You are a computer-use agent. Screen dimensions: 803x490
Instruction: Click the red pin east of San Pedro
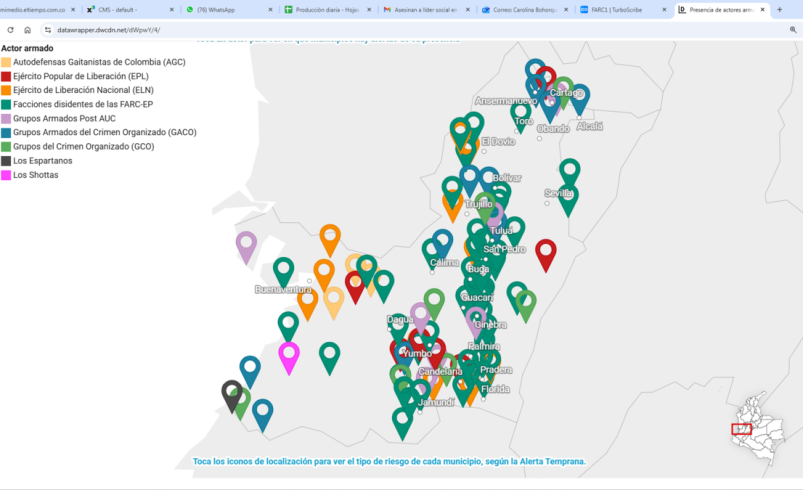coord(545,252)
